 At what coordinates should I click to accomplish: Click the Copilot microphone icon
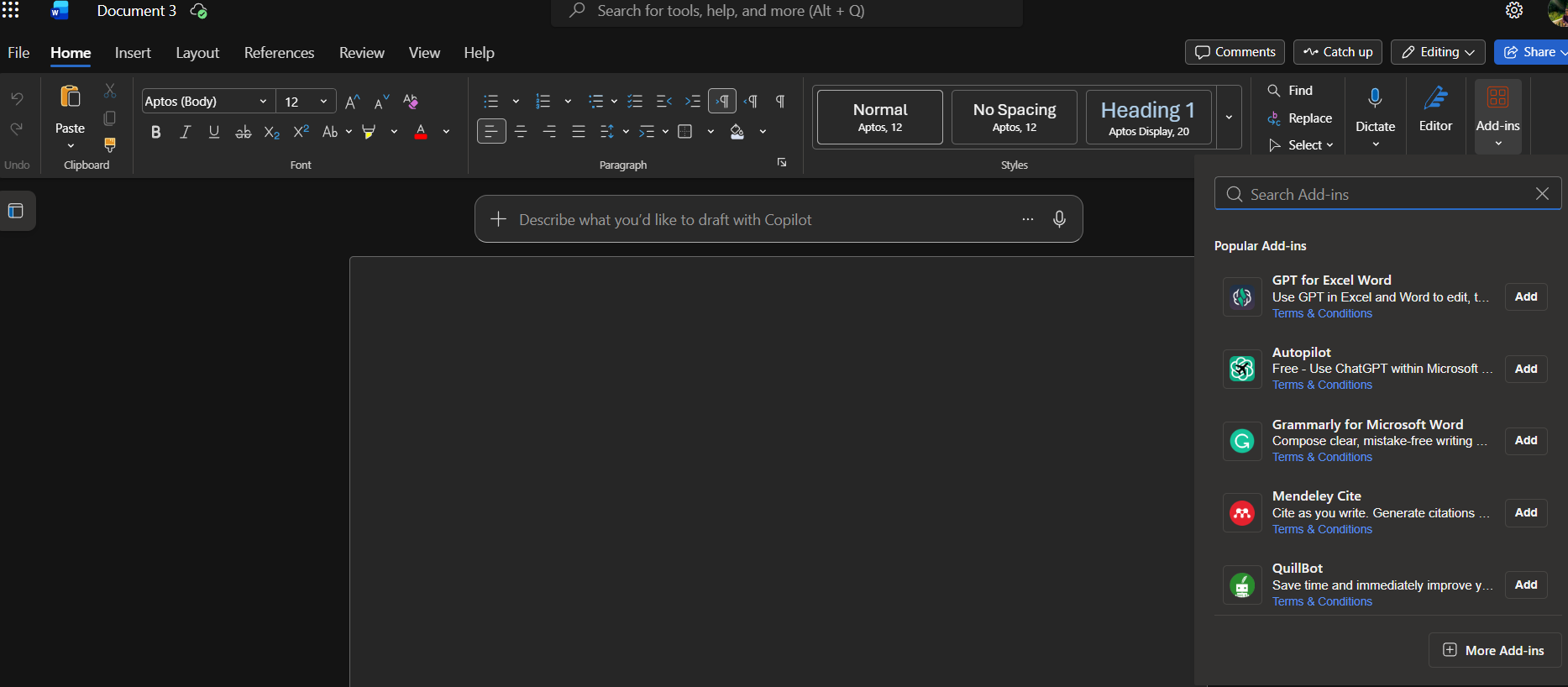coord(1059,219)
